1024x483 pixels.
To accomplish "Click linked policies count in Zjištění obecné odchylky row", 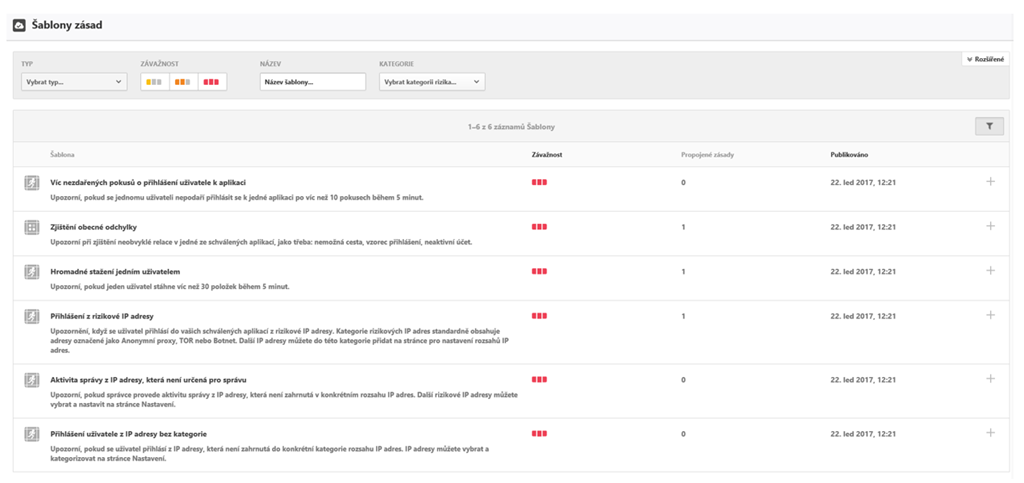I will (683, 226).
